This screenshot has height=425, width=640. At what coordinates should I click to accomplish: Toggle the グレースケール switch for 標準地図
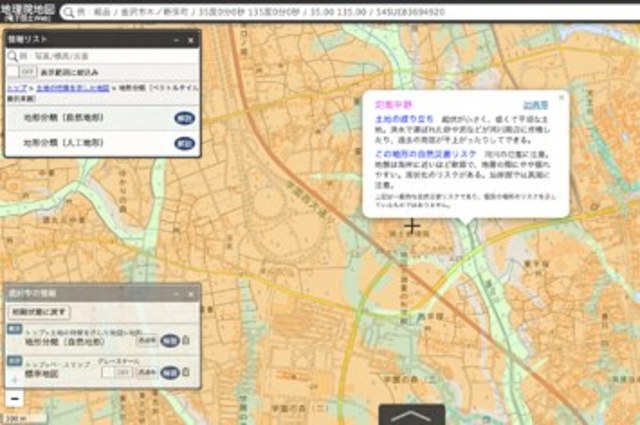click(116, 372)
